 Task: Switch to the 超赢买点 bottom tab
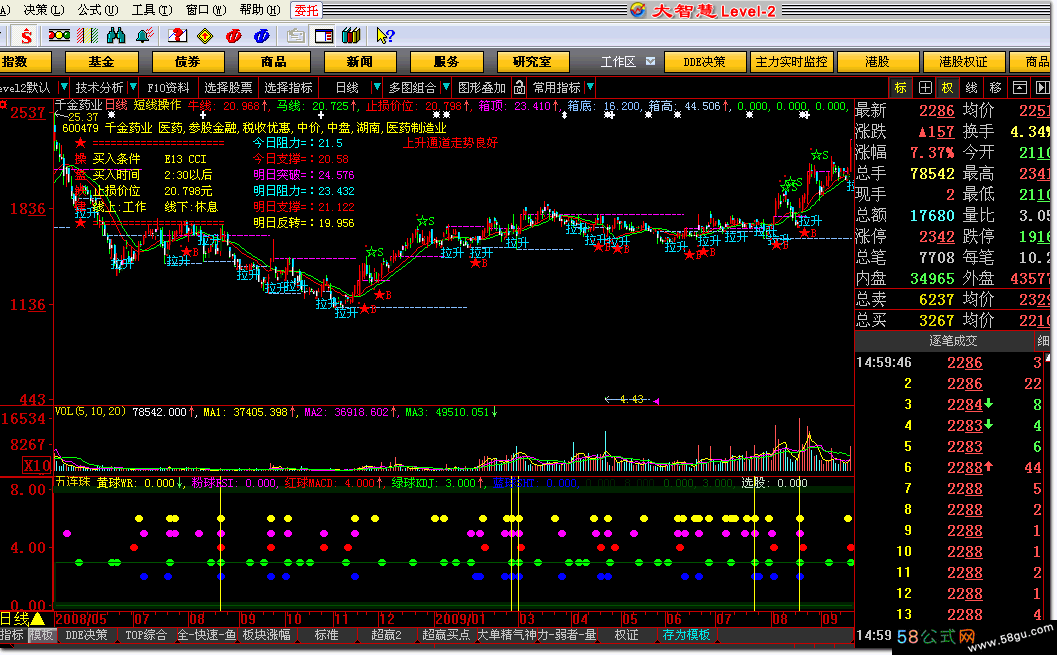point(446,635)
